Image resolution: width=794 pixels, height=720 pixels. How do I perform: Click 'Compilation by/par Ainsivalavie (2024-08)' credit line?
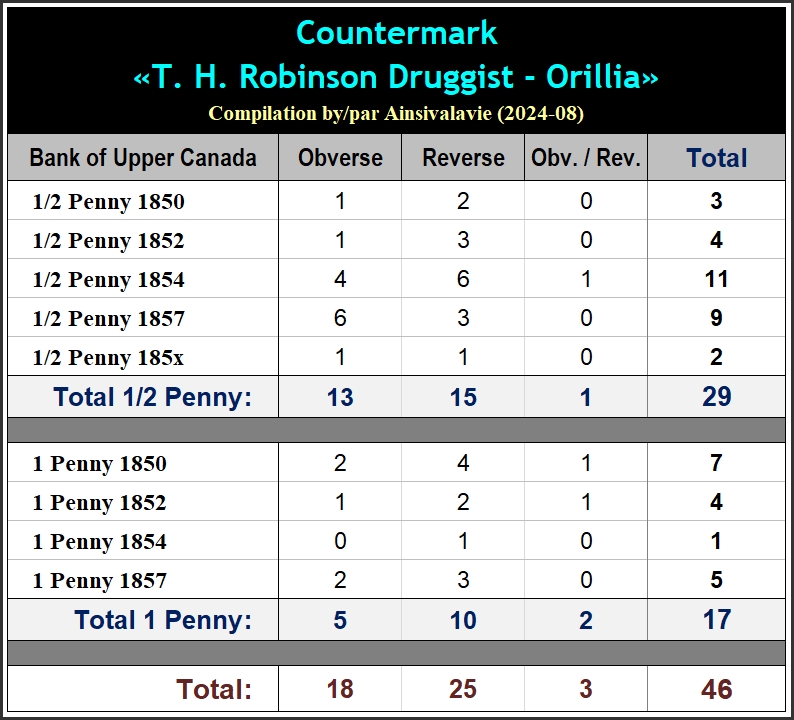coord(396,113)
